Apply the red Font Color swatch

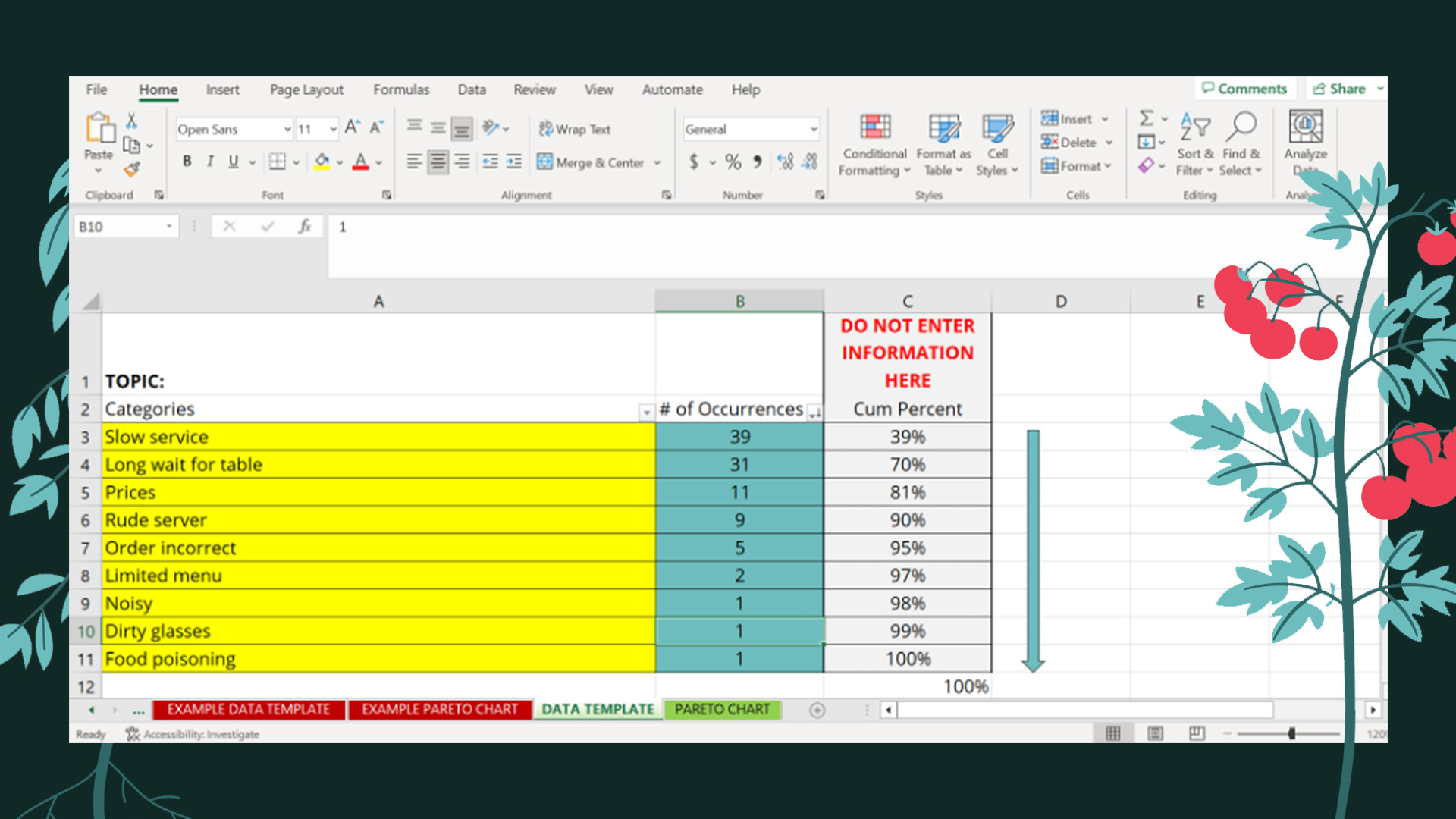[x=361, y=162]
